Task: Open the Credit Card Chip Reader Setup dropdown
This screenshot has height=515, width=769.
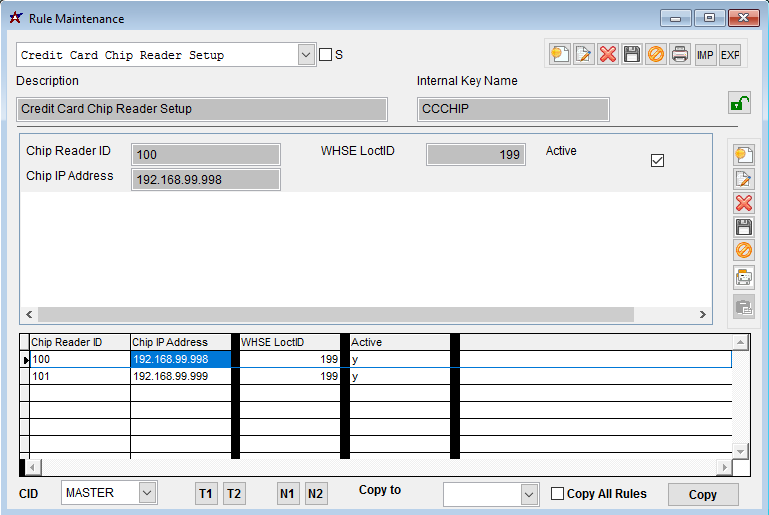Action: [x=307, y=55]
